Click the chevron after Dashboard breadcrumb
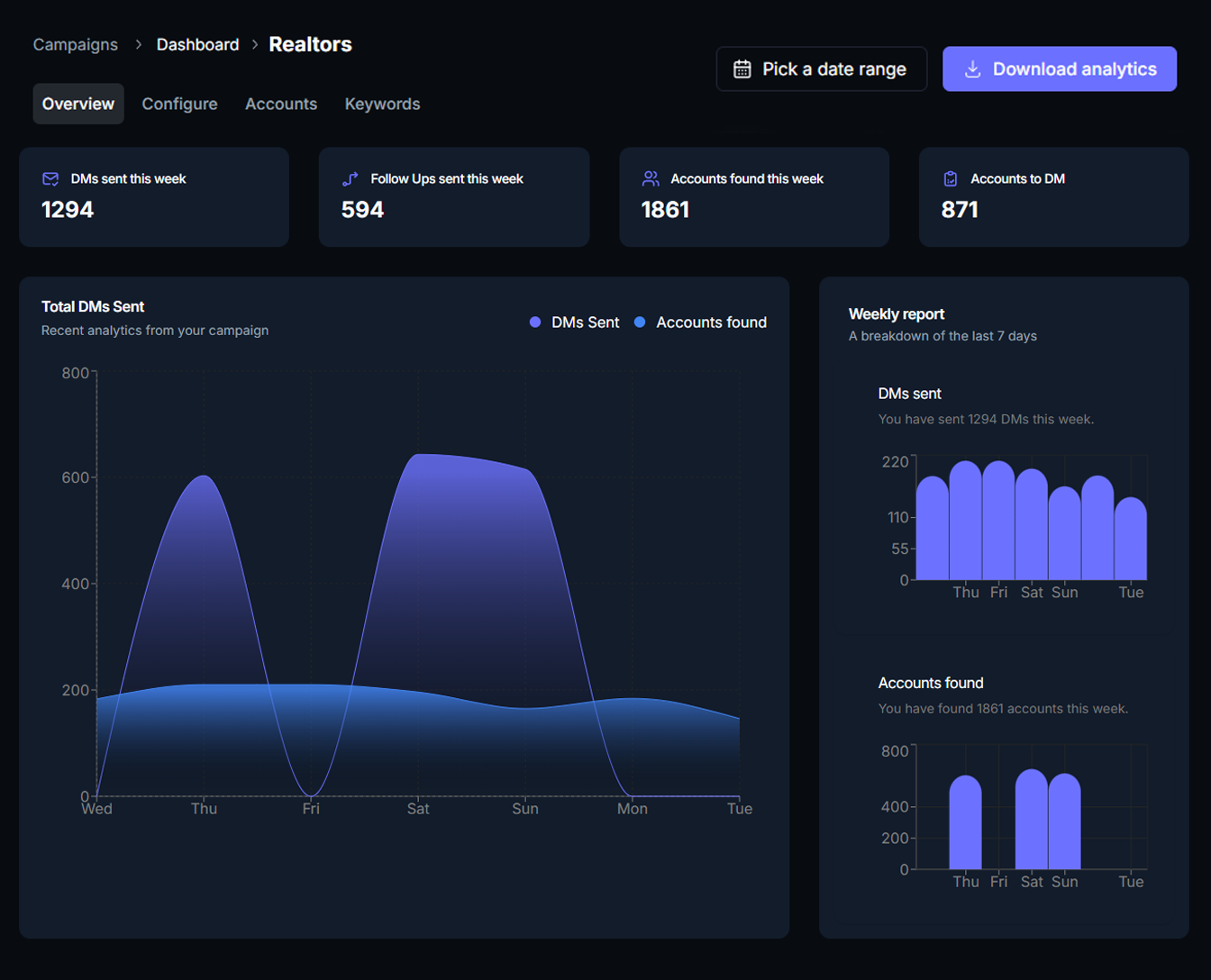This screenshot has width=1211, height=980. pyautogui.click(x=255, y=44)
